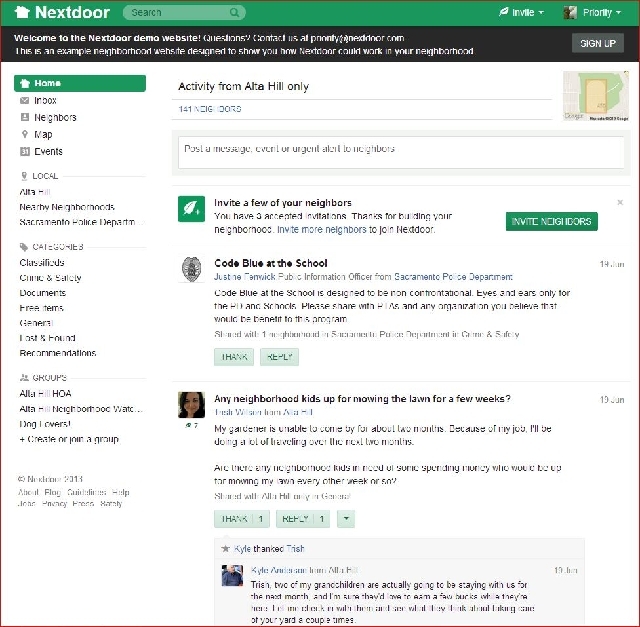Image resolution: width=640 pixels, height=627 pixels.
Task: Click the SIGN UP button
Action: [598, 43]
